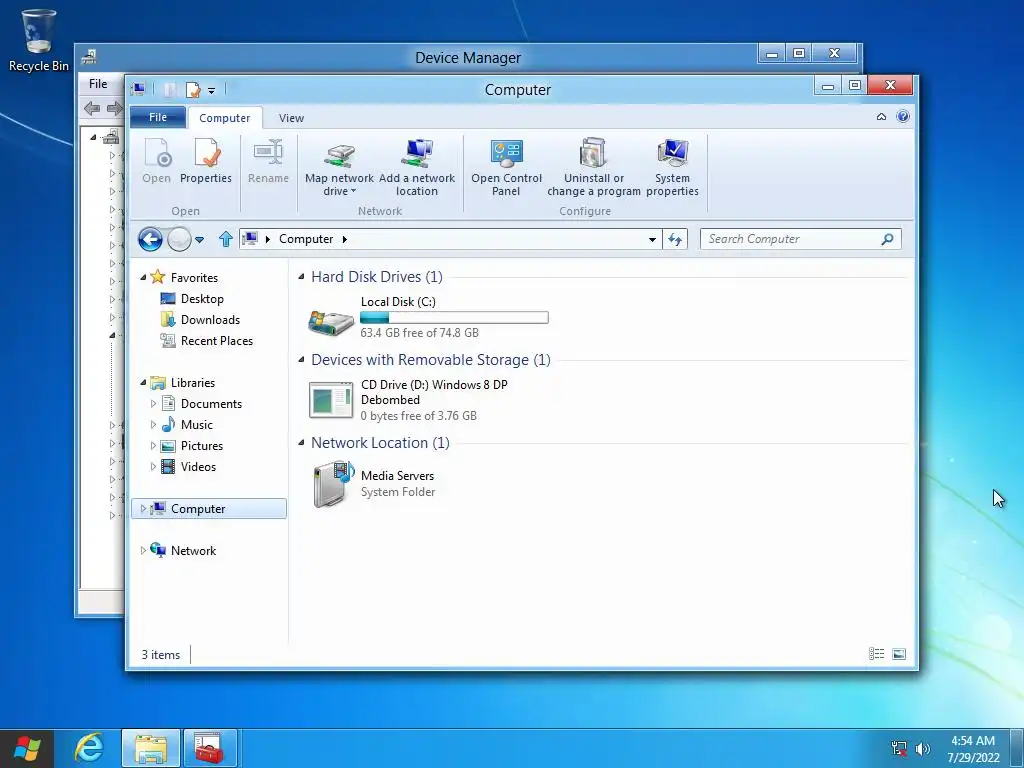Expand the Network tree node
1024x768 pixels.
click(x=143, y=551)
